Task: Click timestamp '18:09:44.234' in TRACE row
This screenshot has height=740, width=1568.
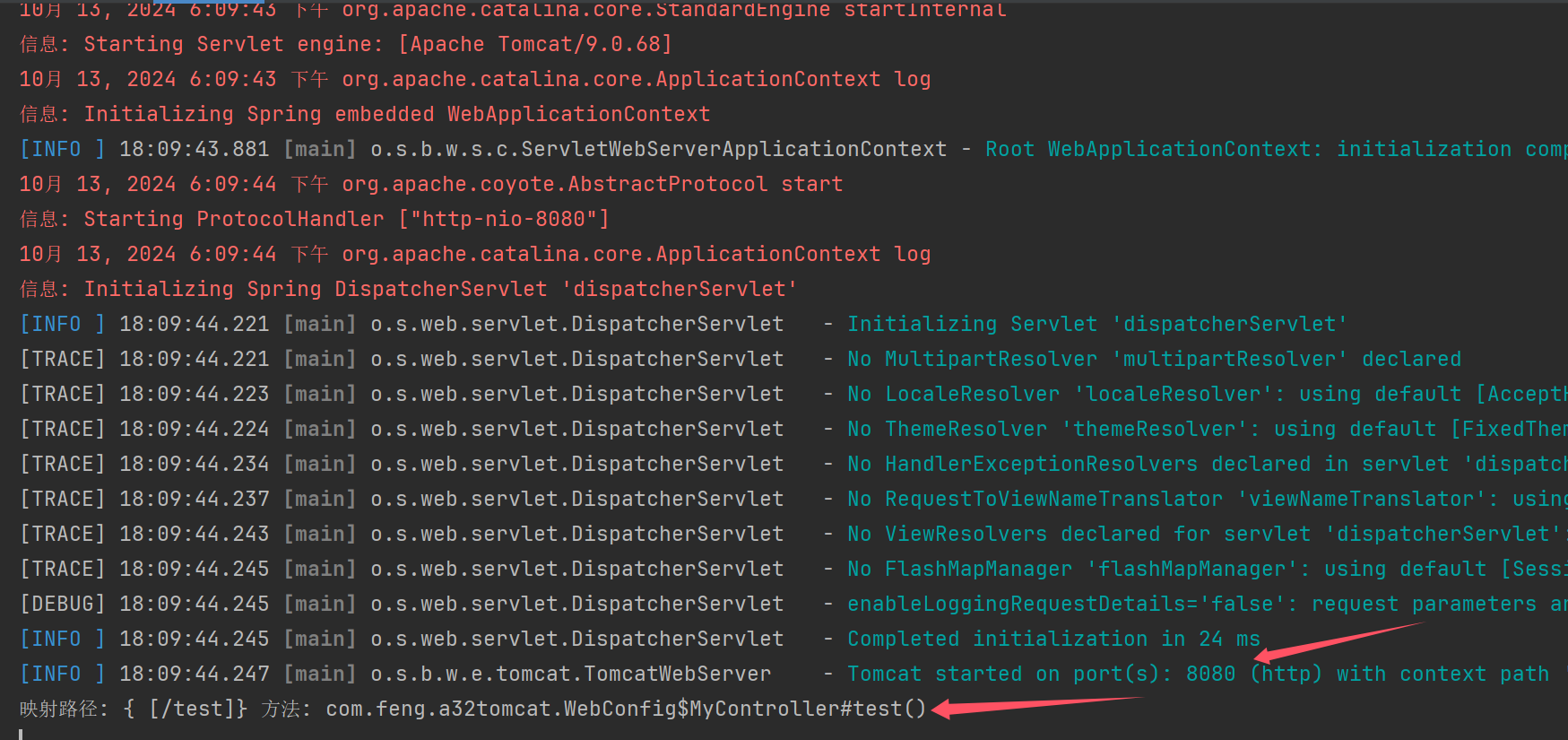Action: (195, 464)
